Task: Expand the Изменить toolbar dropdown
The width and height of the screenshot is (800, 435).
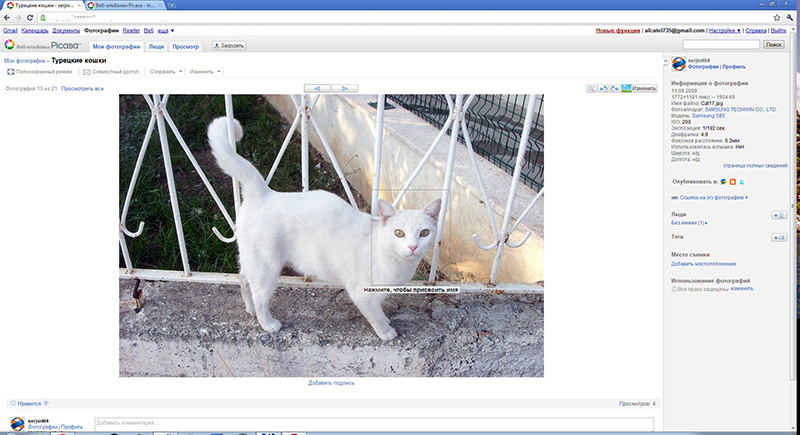Action: pos(205,72)
